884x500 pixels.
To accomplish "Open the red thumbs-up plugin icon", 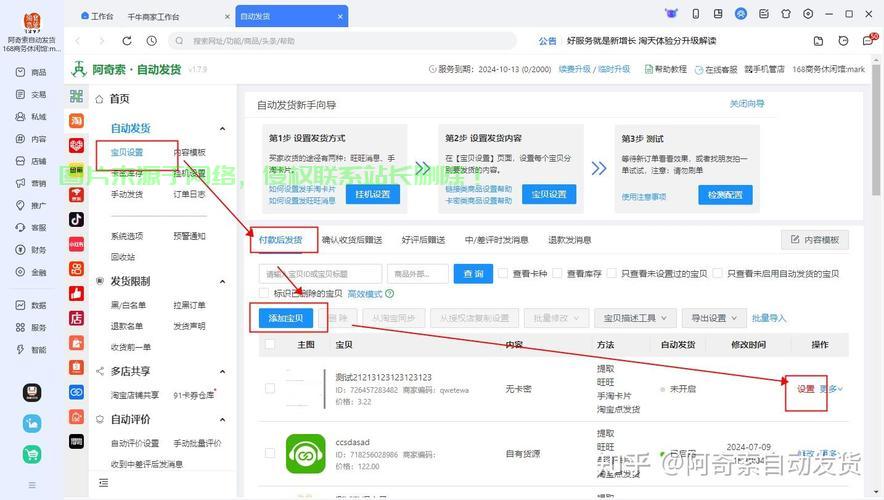I will tap(77, 293).
